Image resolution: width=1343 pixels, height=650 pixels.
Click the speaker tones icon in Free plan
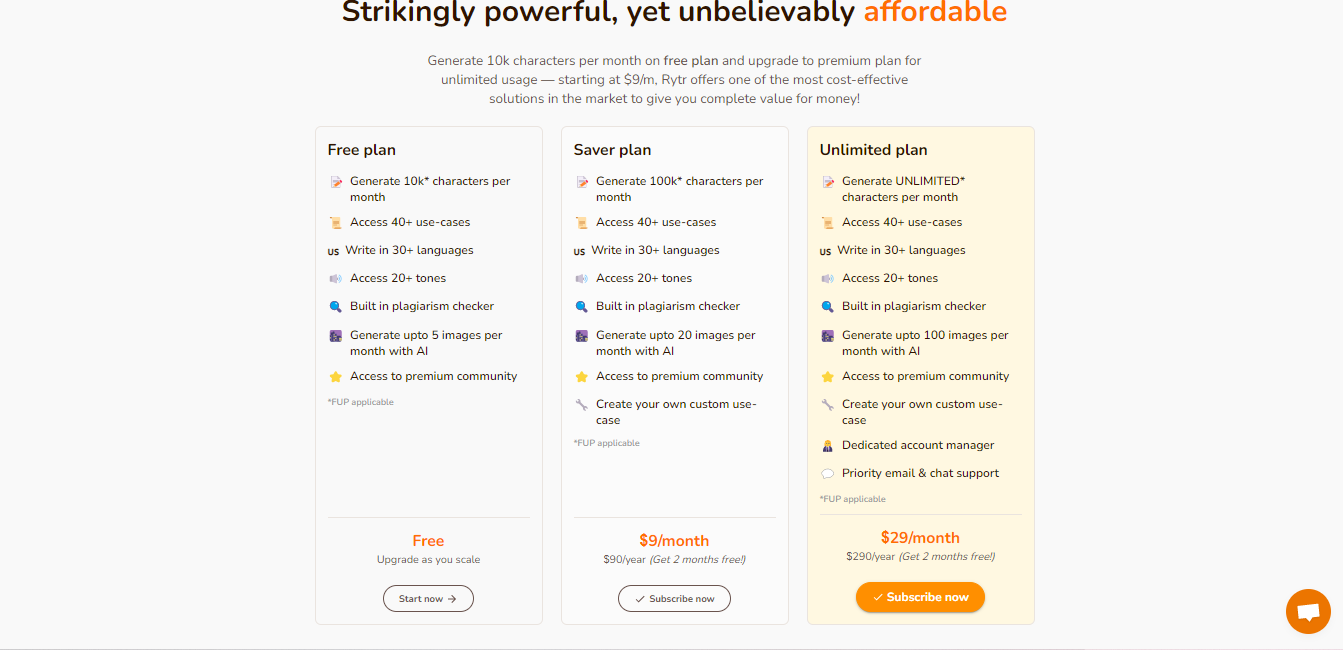pyautogui.click(x=335, y=279)
